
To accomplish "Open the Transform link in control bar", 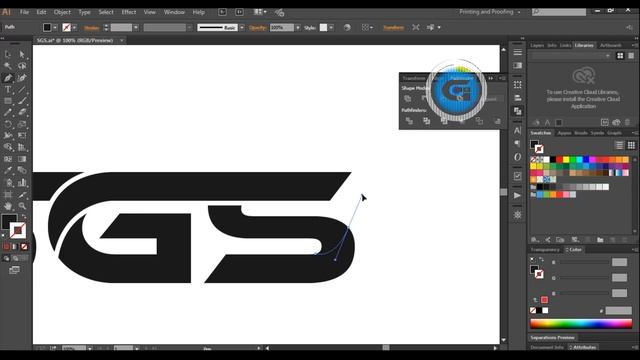I will click(x=393, y=27).
